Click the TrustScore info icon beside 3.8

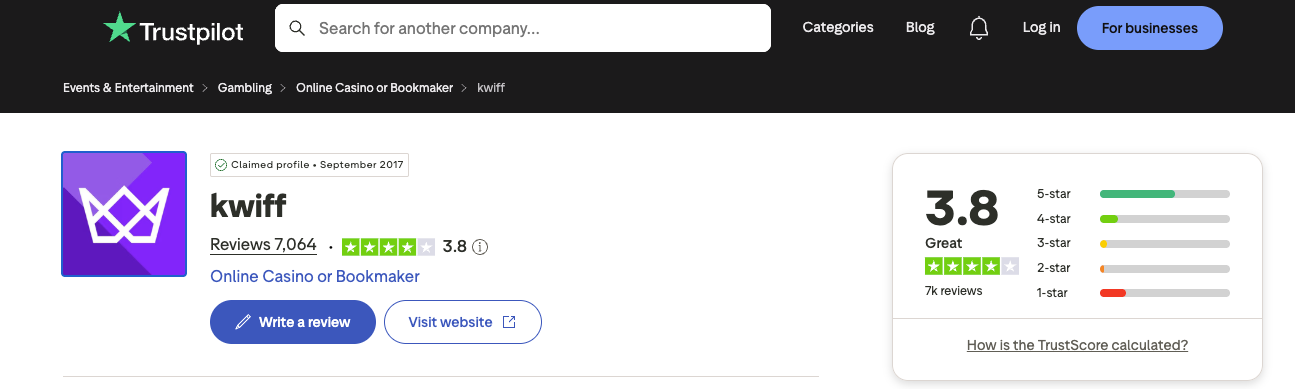(x=480, y=246)
